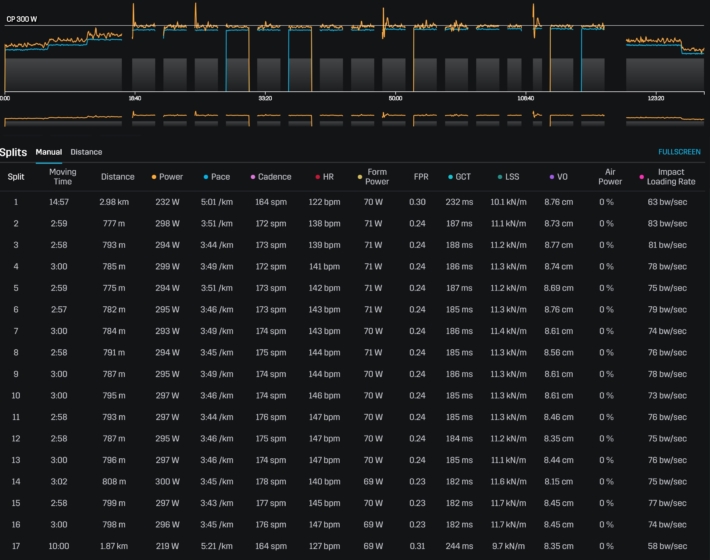Click the Distance column header in table
Viewport: 710px width, 560px height.
(x=117, y=177)
